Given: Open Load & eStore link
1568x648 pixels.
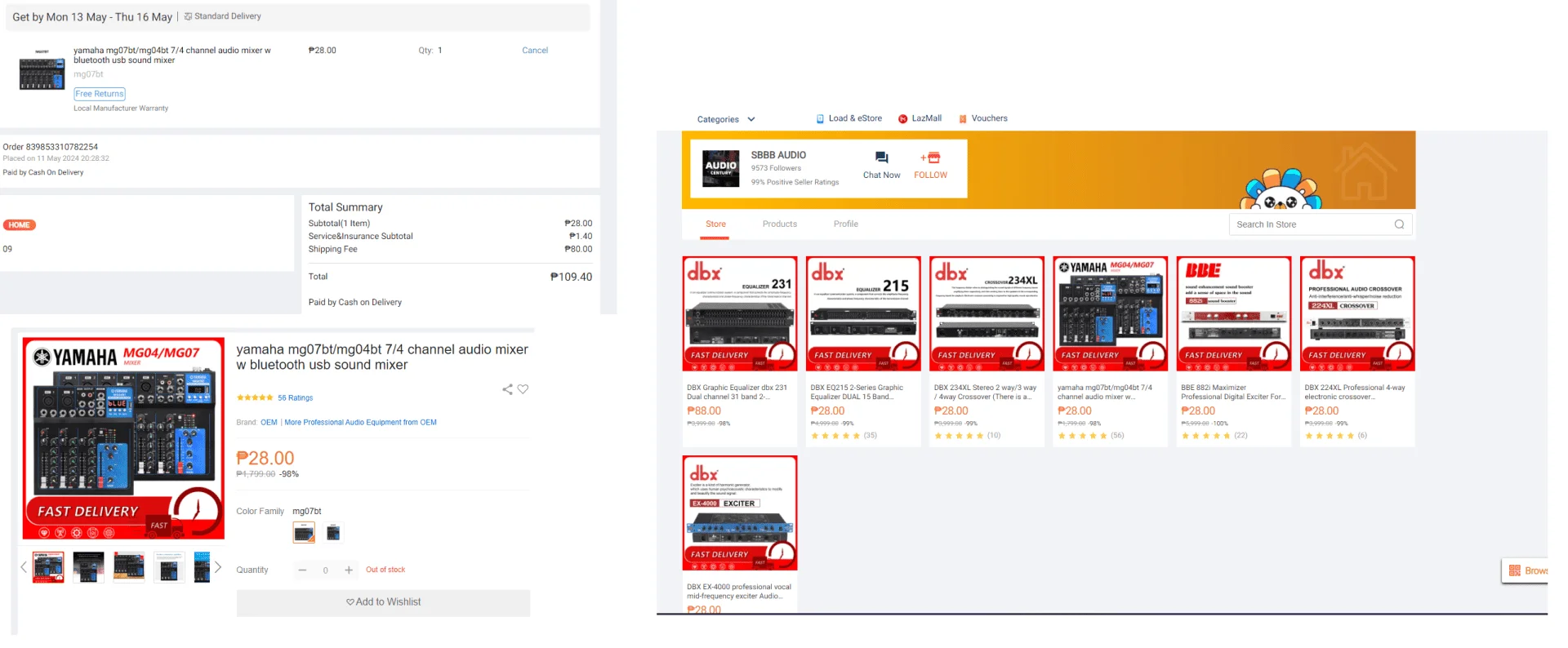Looking at the screenshot, I should point(849,118).
